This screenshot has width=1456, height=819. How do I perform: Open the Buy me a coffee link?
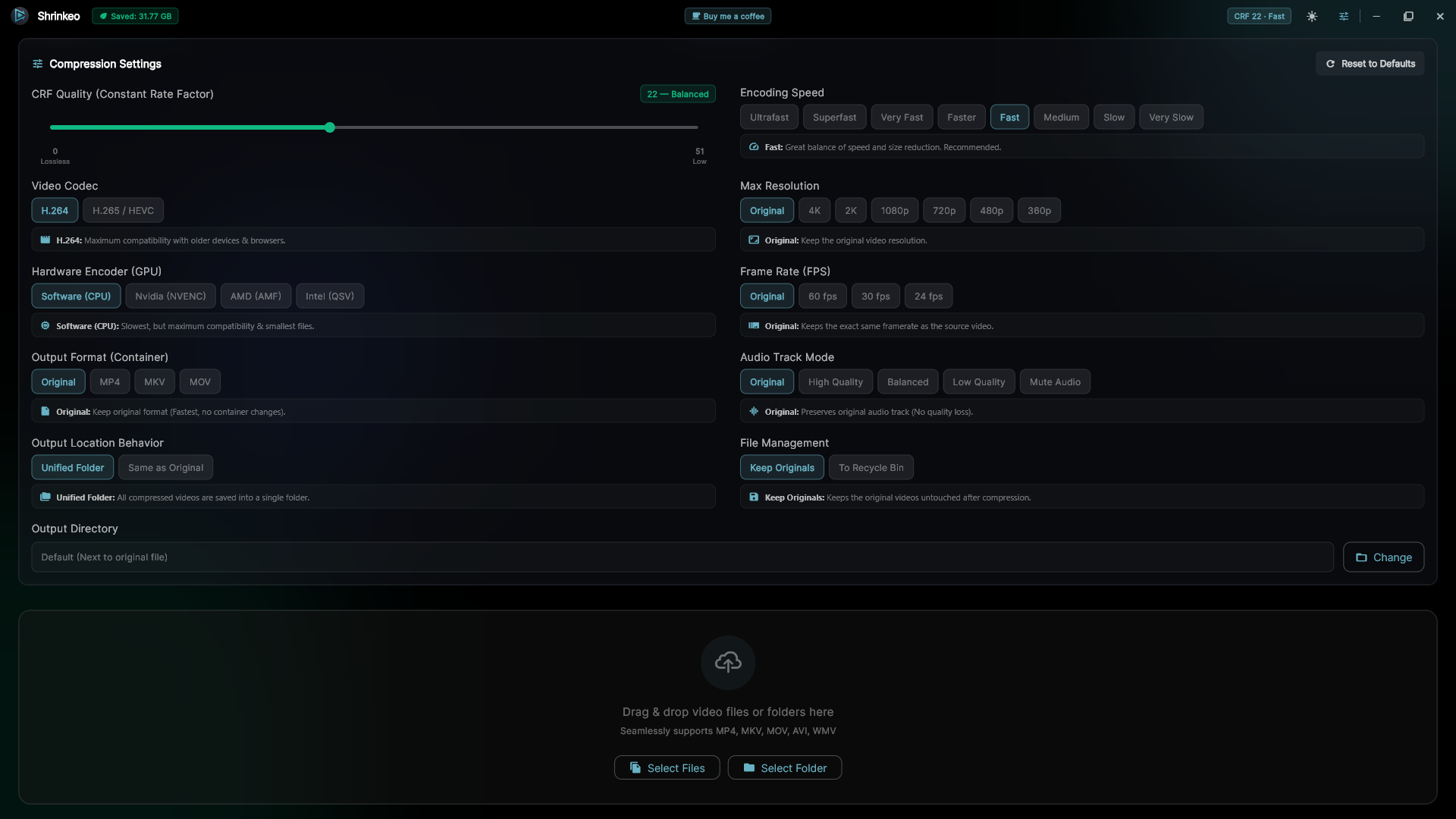[728, 16]
